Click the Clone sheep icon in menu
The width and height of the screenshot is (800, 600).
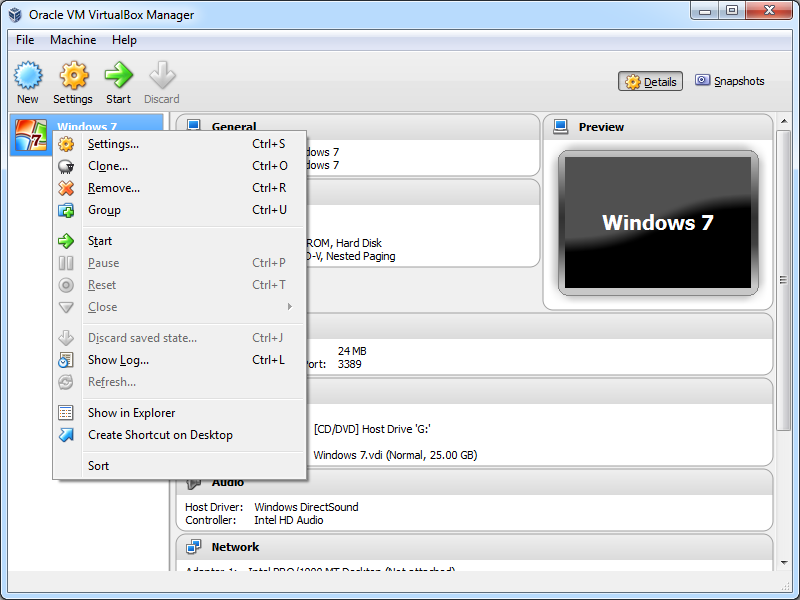pos(66,166)
